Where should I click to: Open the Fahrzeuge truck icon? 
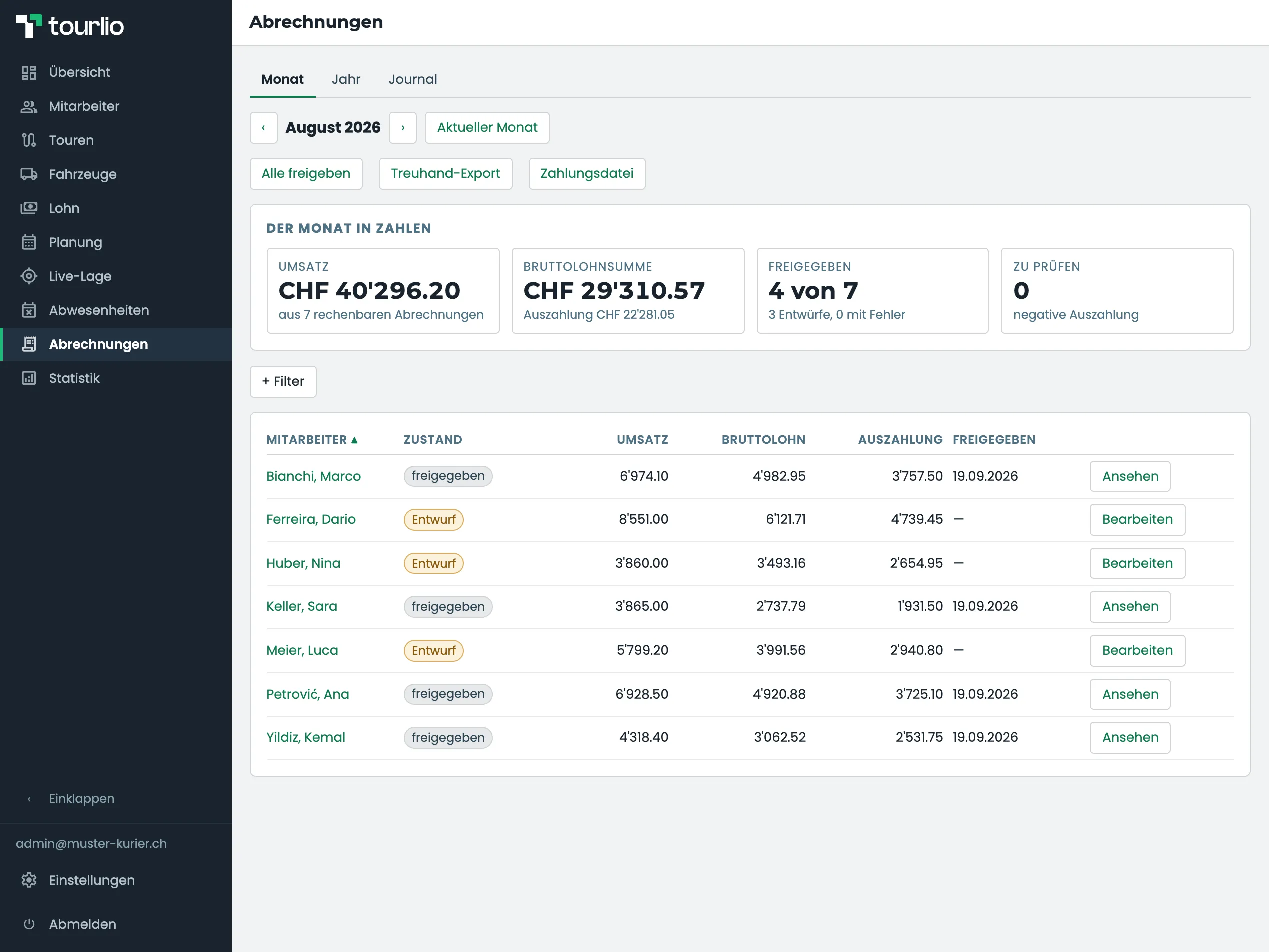pyautogui.click(x=28, y=174)
